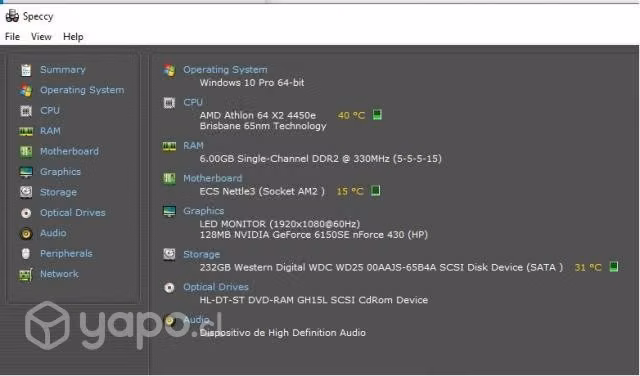Click the storage temperature value 31 °C
Screen dimensions: 640x376
coord(588,268)
